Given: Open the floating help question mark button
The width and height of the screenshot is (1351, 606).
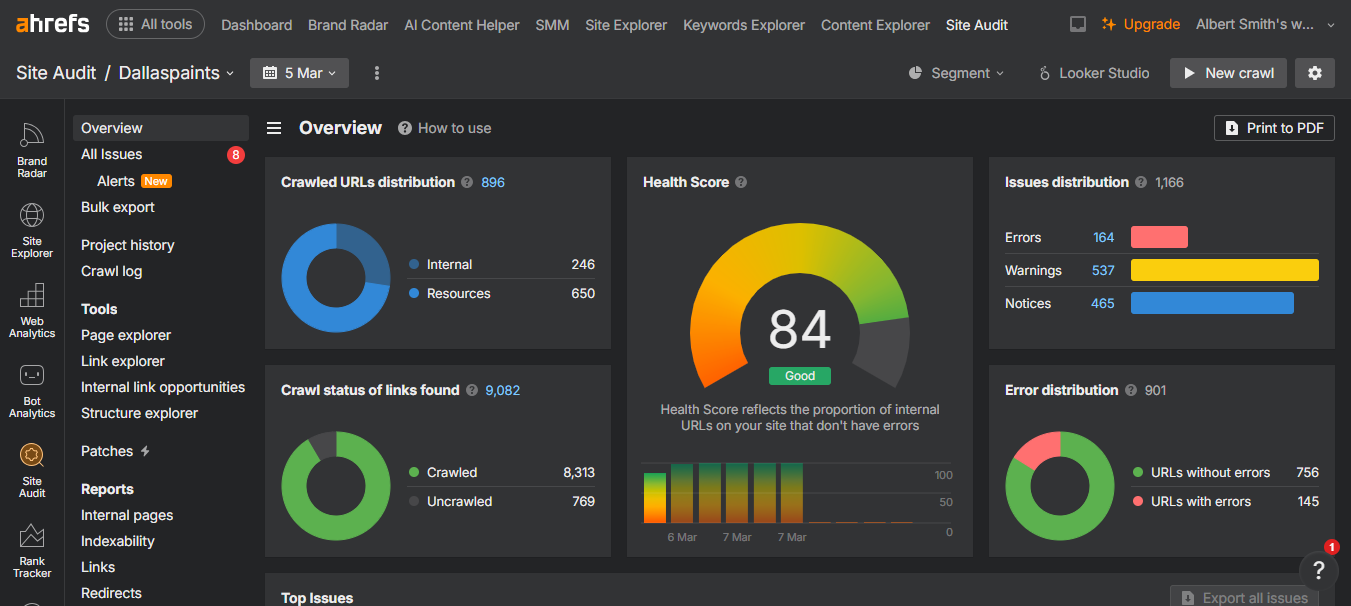Looking at the screenshot, I should tap(1319, 570).
